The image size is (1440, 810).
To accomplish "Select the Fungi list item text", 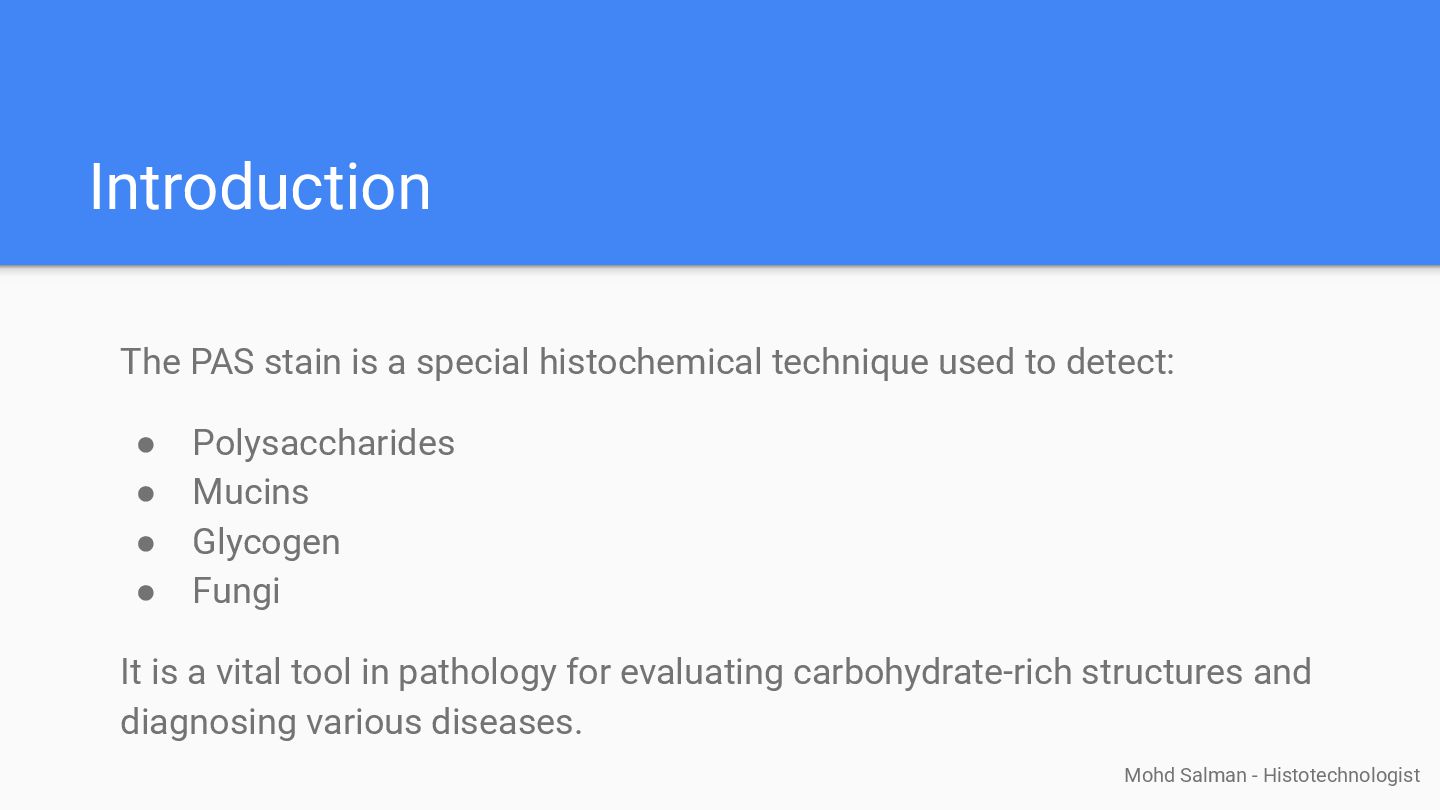I will [236, 591].
